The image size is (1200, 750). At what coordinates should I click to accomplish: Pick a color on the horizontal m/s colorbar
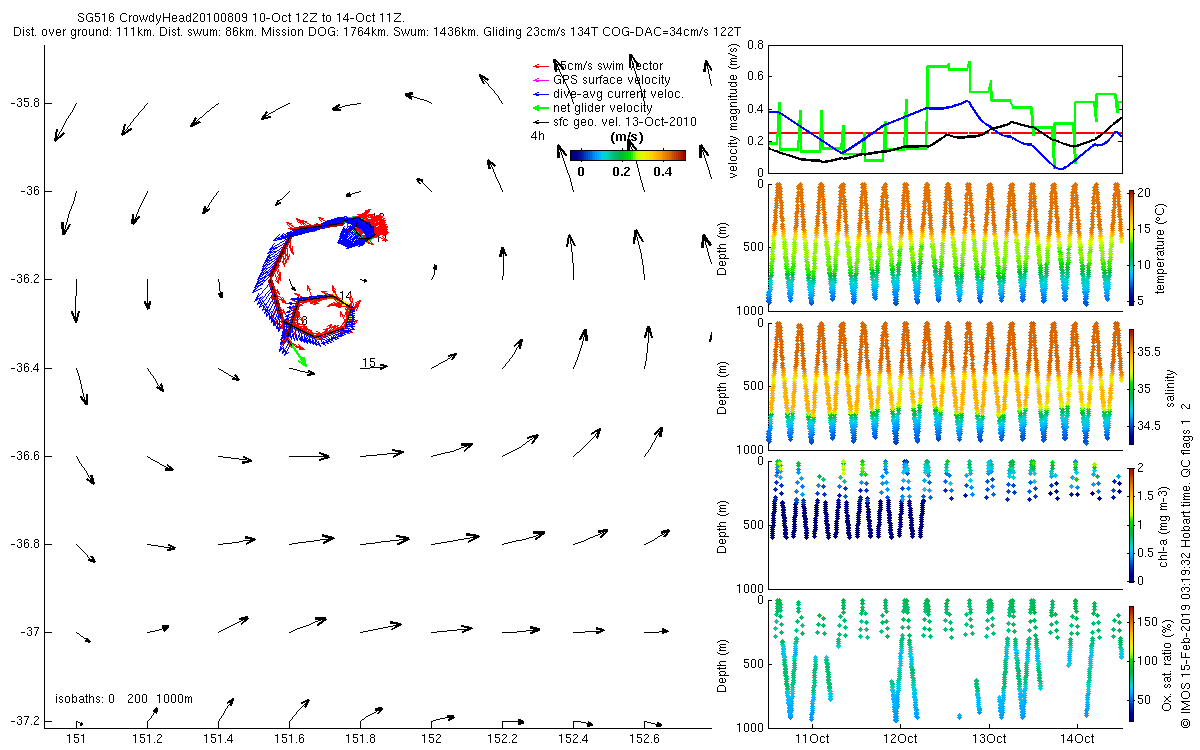(x=627, y=155)
